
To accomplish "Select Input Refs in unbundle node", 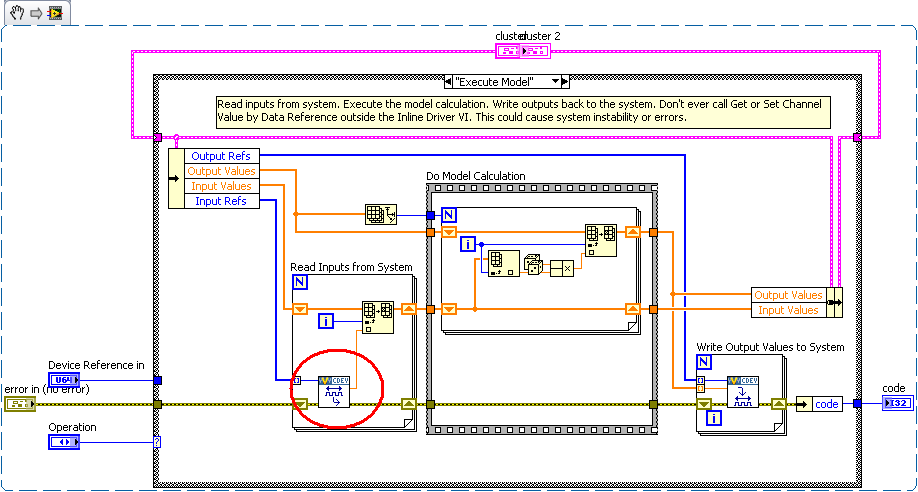I will click(x=222, y=201).
